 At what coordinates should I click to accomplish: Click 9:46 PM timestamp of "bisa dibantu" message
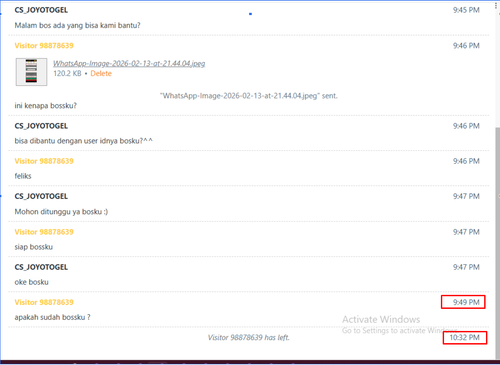[x=466, y=126]
